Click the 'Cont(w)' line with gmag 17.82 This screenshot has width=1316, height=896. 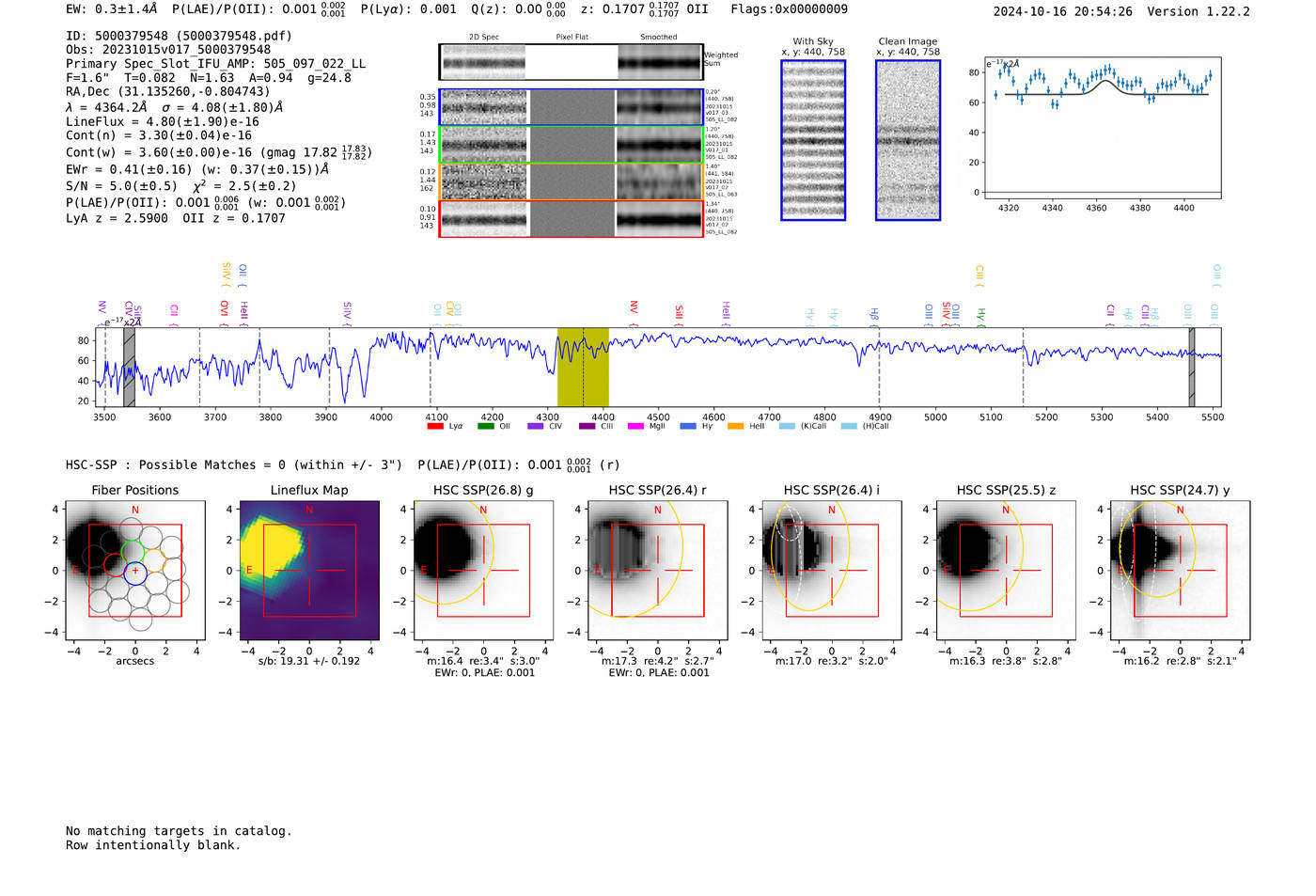tap(219, 152)
